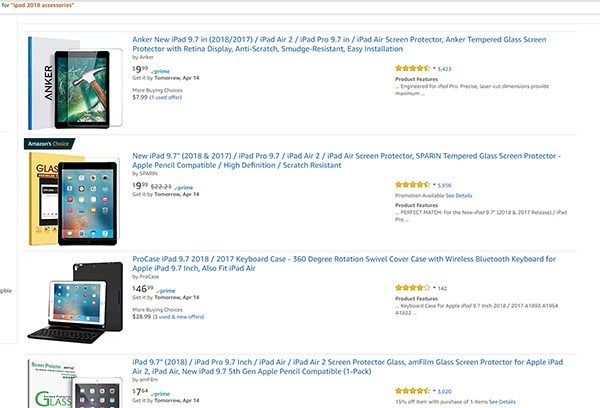The width and height of the screenshot is (600, 408).
Task: Open the Anker Tempered Glass Screen Protector title
Action: [x=339, y=44]
